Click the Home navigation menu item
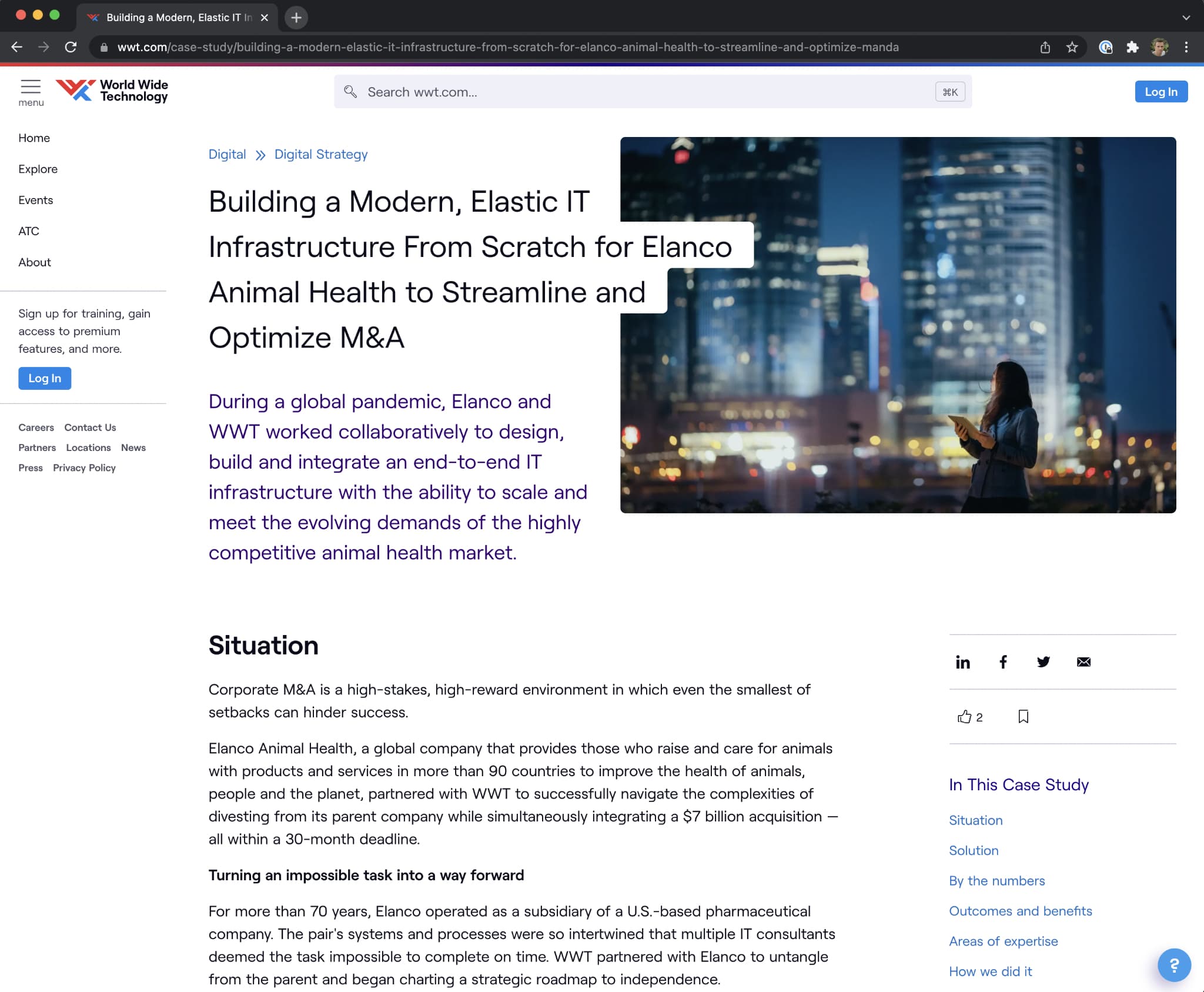1204x992 pixels. [x=34, y=138]
